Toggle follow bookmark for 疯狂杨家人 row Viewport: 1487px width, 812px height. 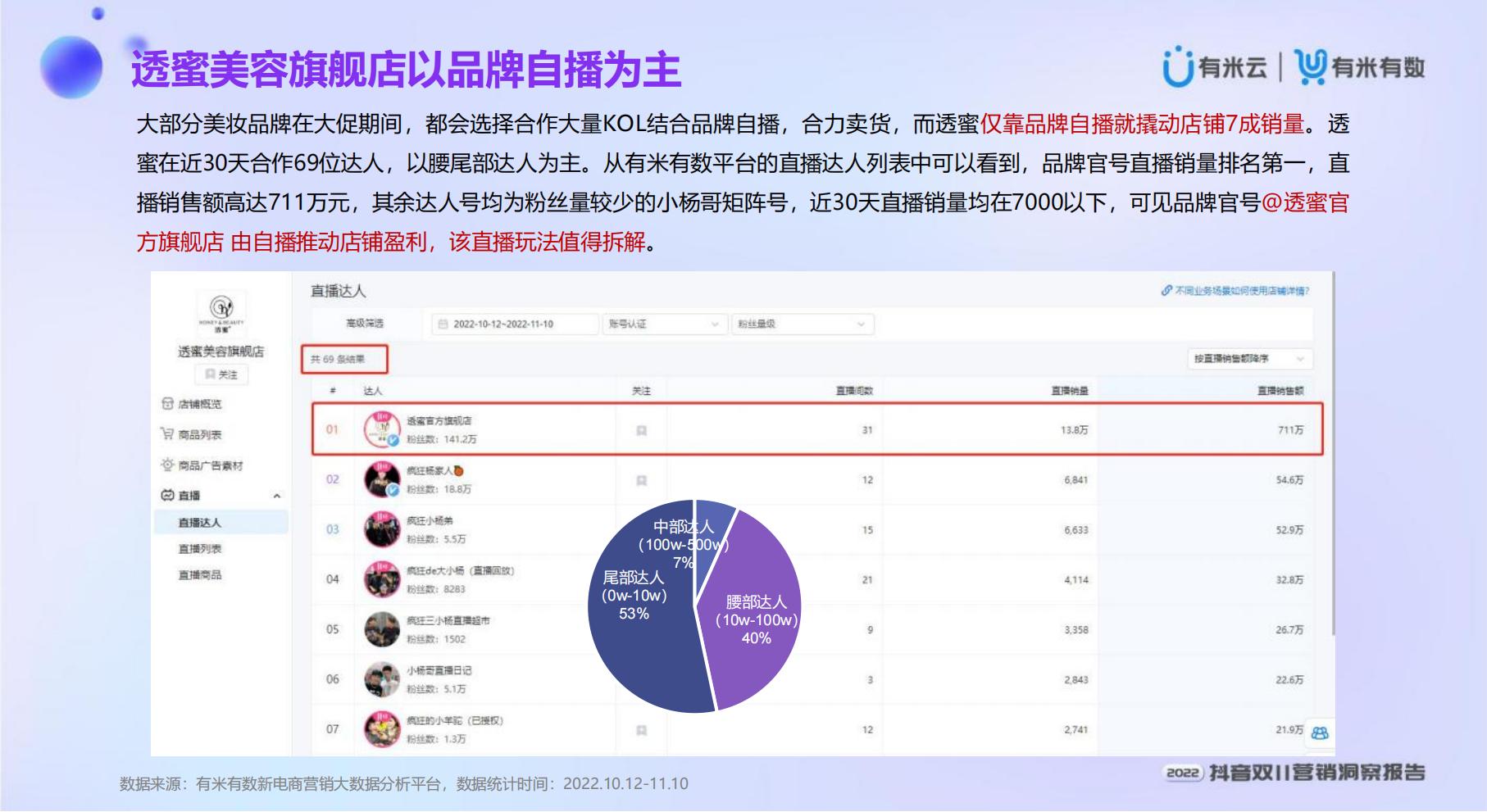pyautogui.click(x=642, y=480)
